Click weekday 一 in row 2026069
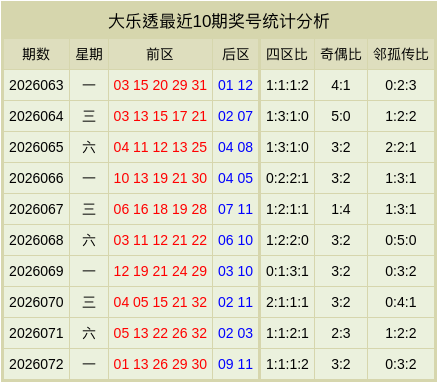 89,271
